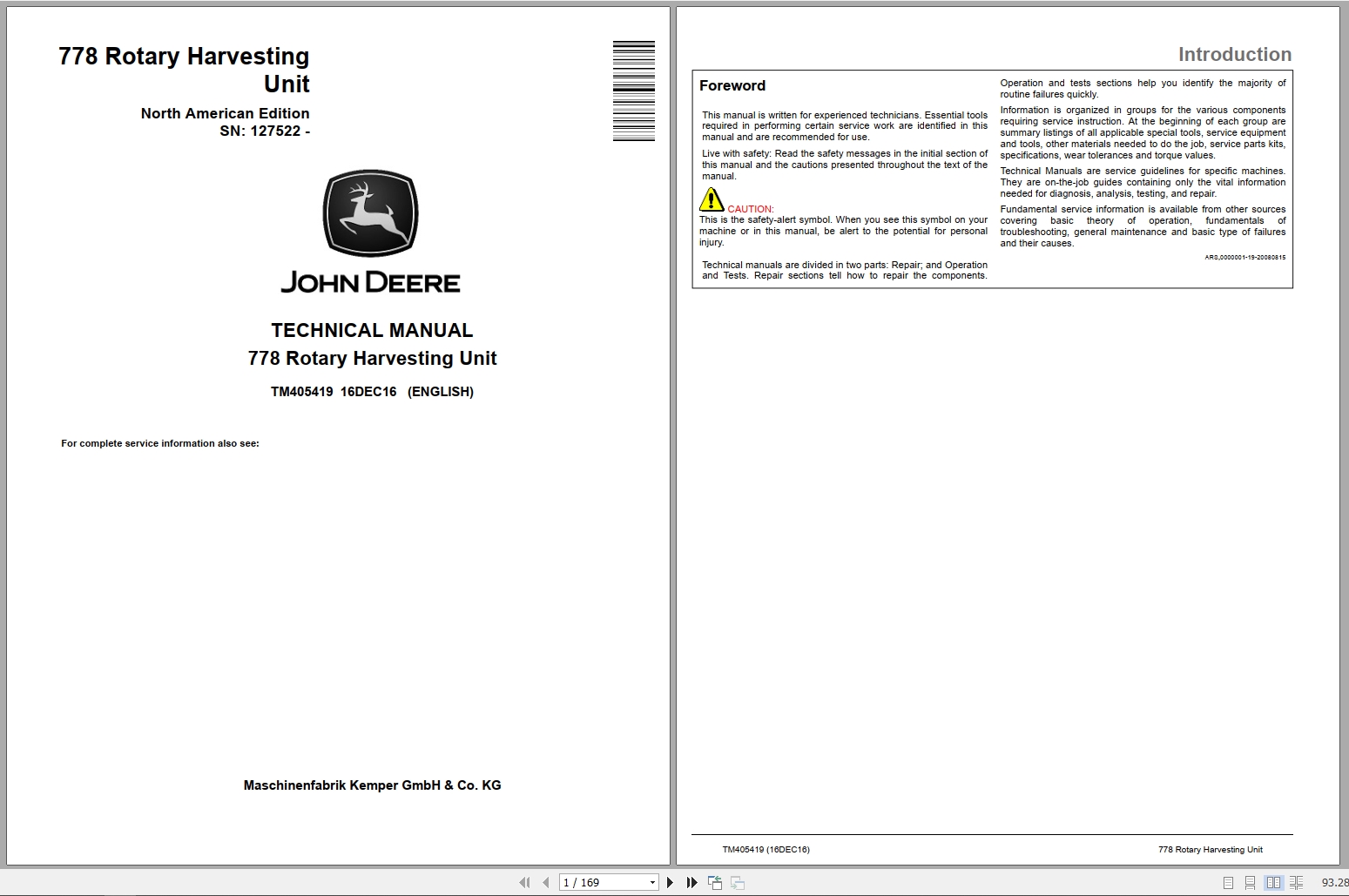Click the TECHNICAL MANUAL title text

point(372,330)
